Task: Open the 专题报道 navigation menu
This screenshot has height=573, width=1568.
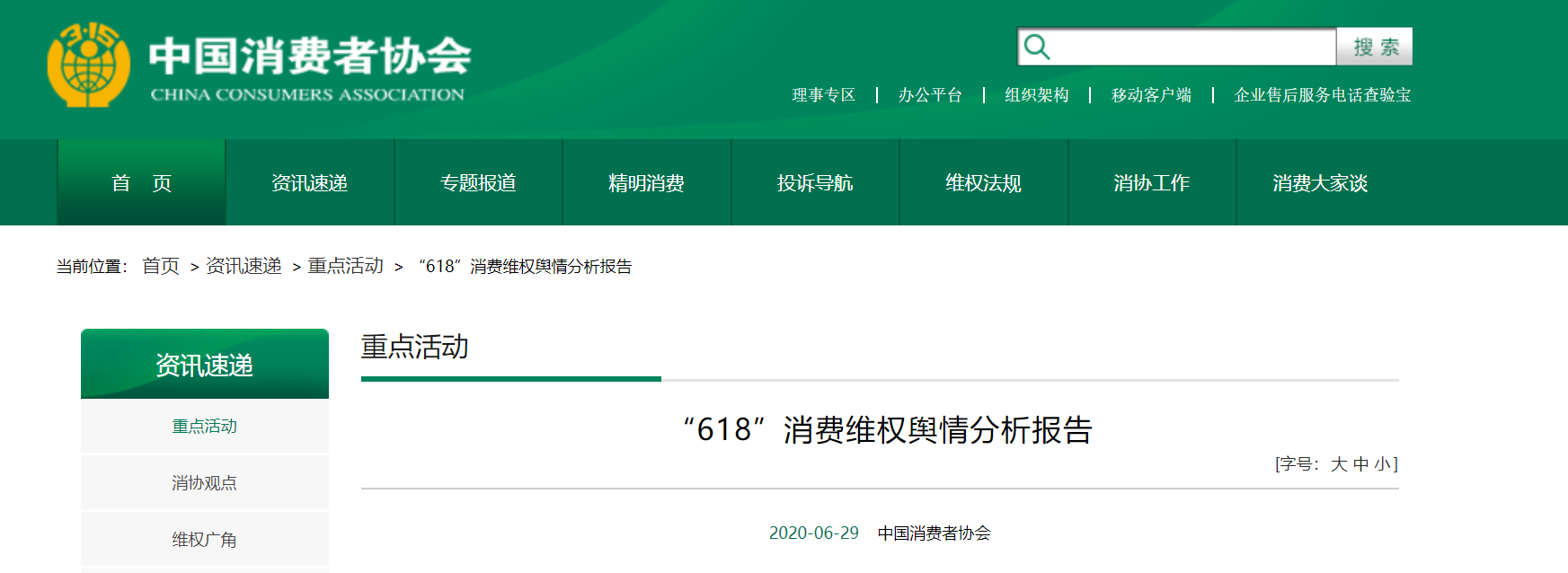Action: tap(478, 183)
